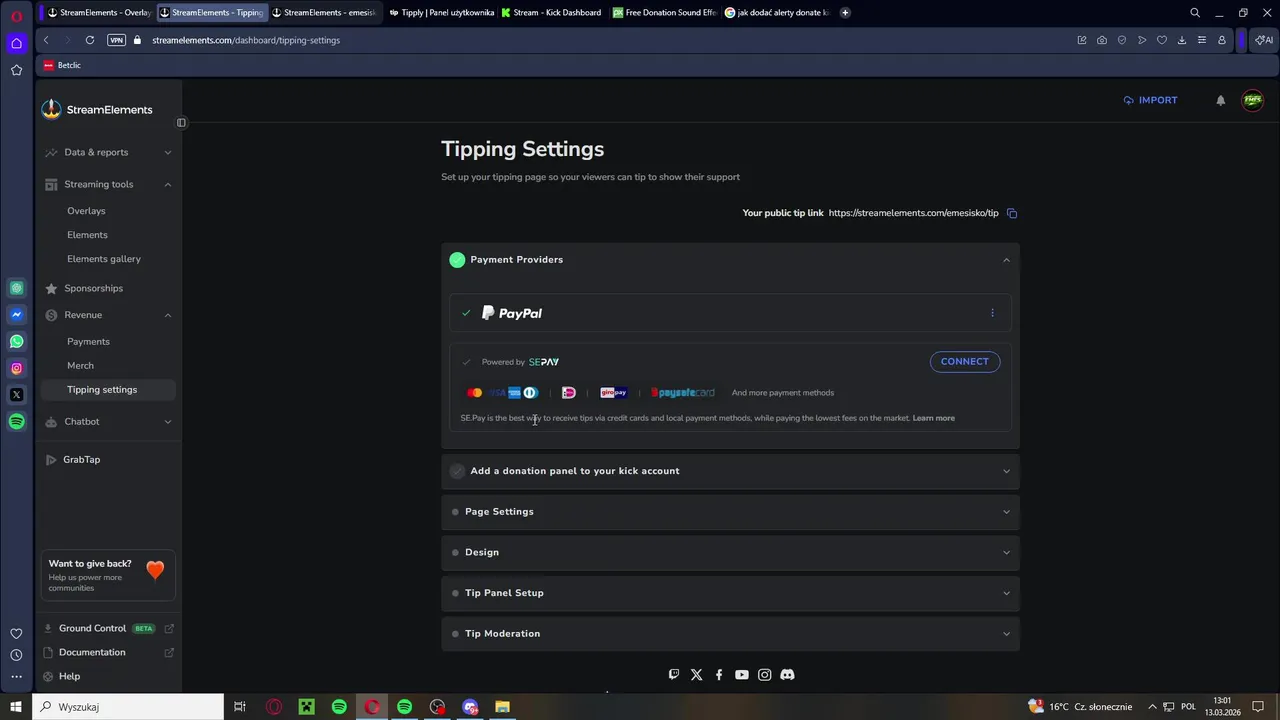Open Spotify in the Opera sidebar
1280x720 pixels.
tap(16, 421)
